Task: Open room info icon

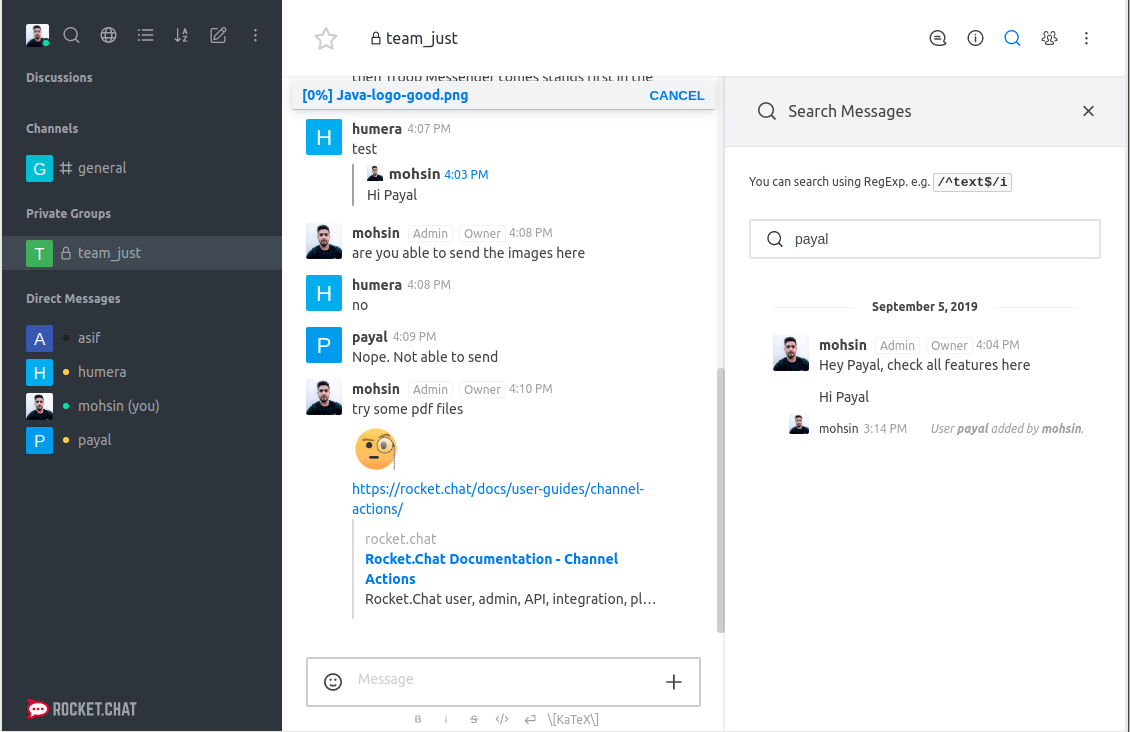Action: (975, 38)
